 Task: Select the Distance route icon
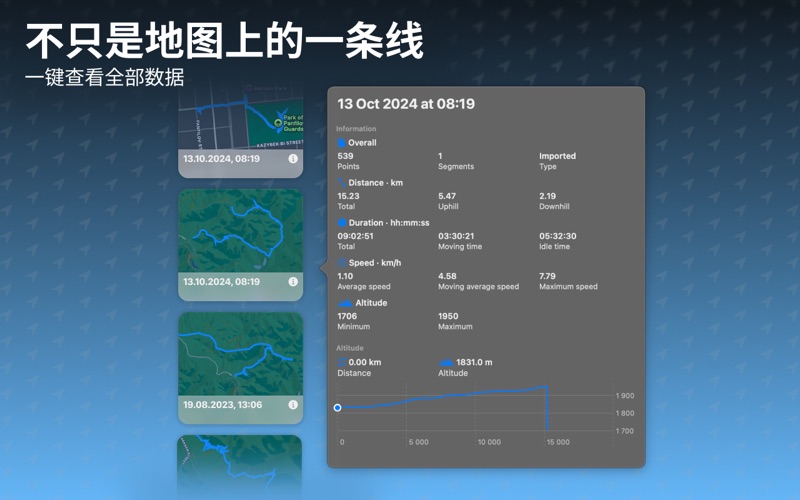[x=342, y=183]
